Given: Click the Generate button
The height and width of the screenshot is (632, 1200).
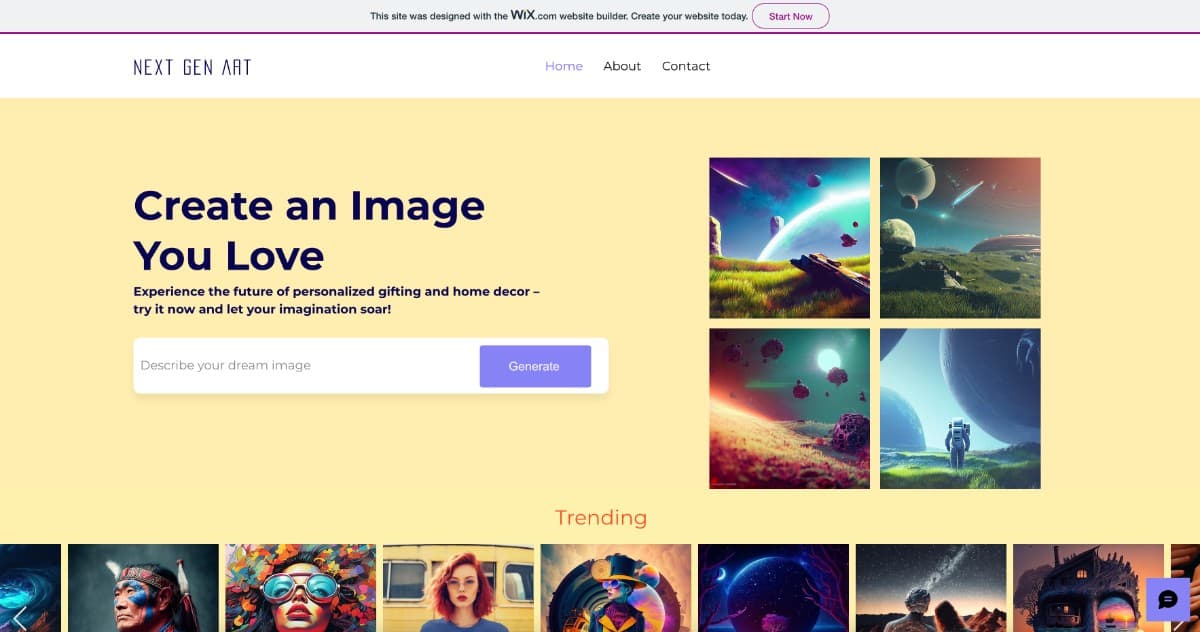Looking at the screenshot, I should (535, 366).
